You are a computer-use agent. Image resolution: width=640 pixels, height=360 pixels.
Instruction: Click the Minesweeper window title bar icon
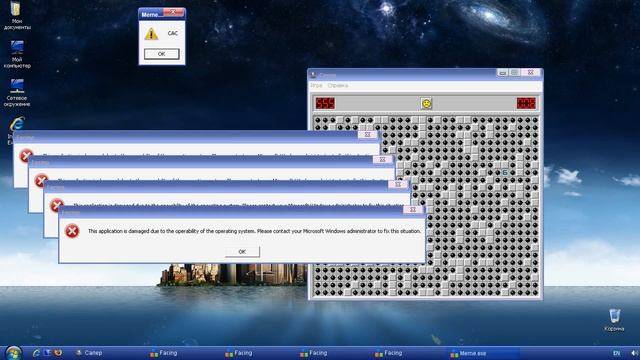point(313,75)
